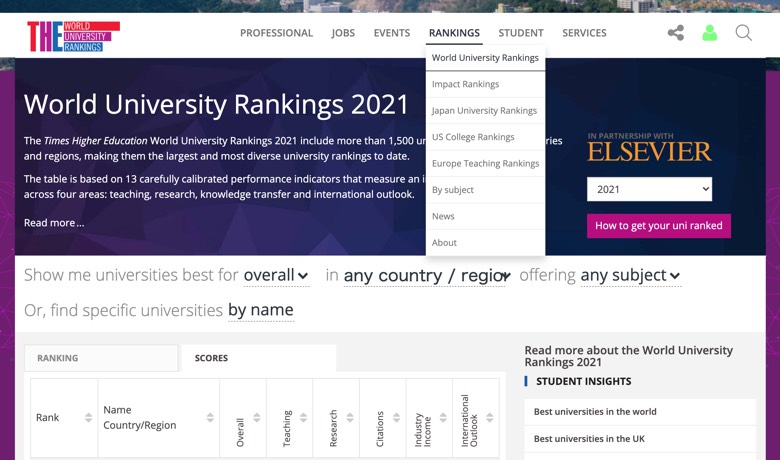
Task: Sort by Teaching score arrows
Action: tap(303, 418)
